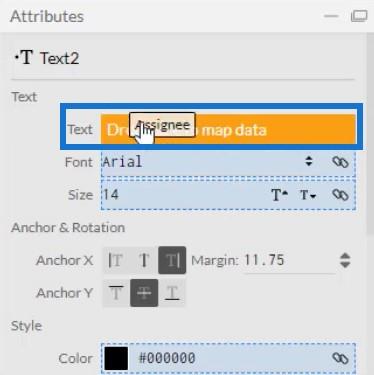Open the black Color swatch picker
The height and width of the screenshot is (375, 374).
(x=116, y=358)
